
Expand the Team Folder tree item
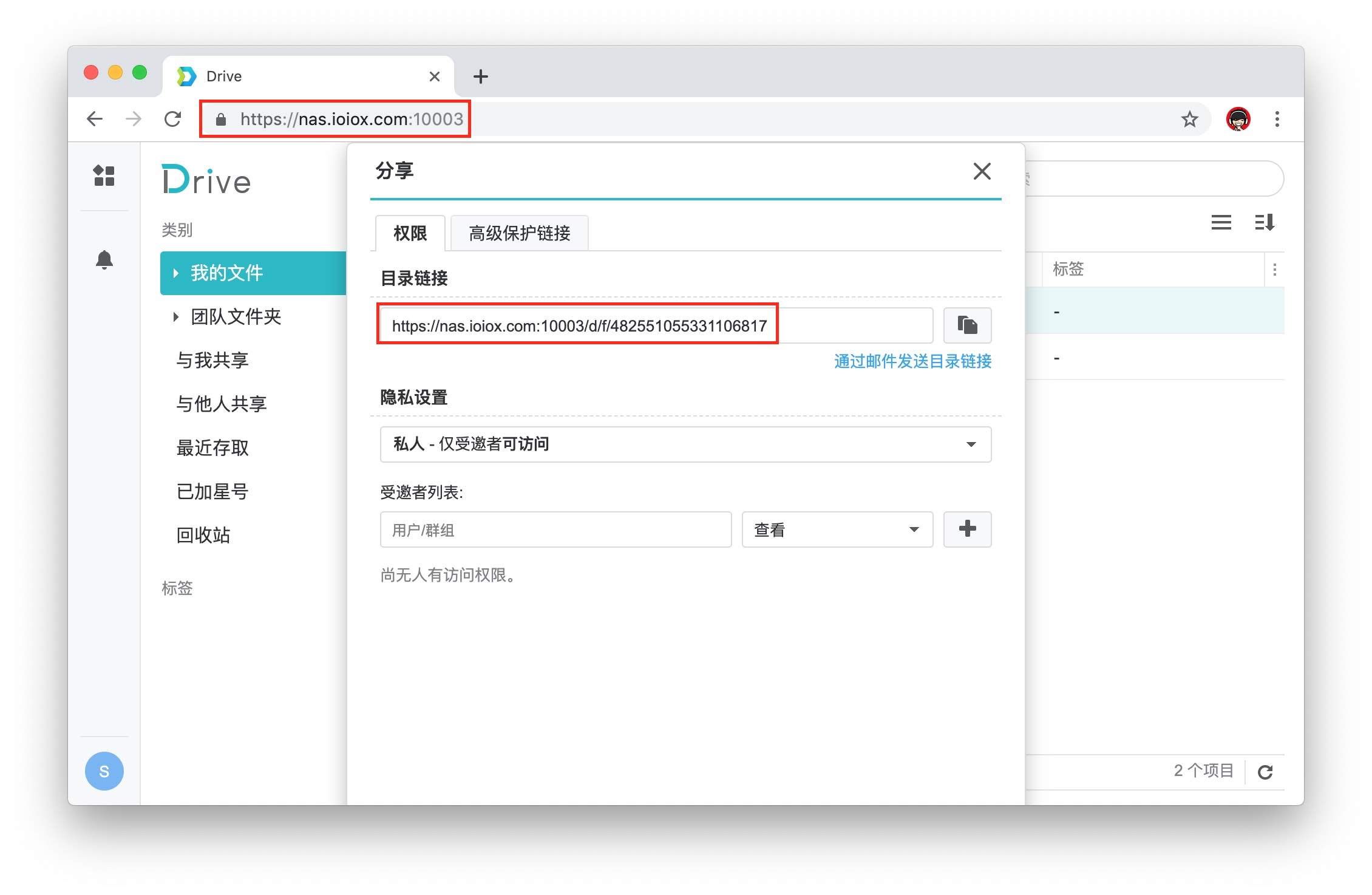(175, 317)
